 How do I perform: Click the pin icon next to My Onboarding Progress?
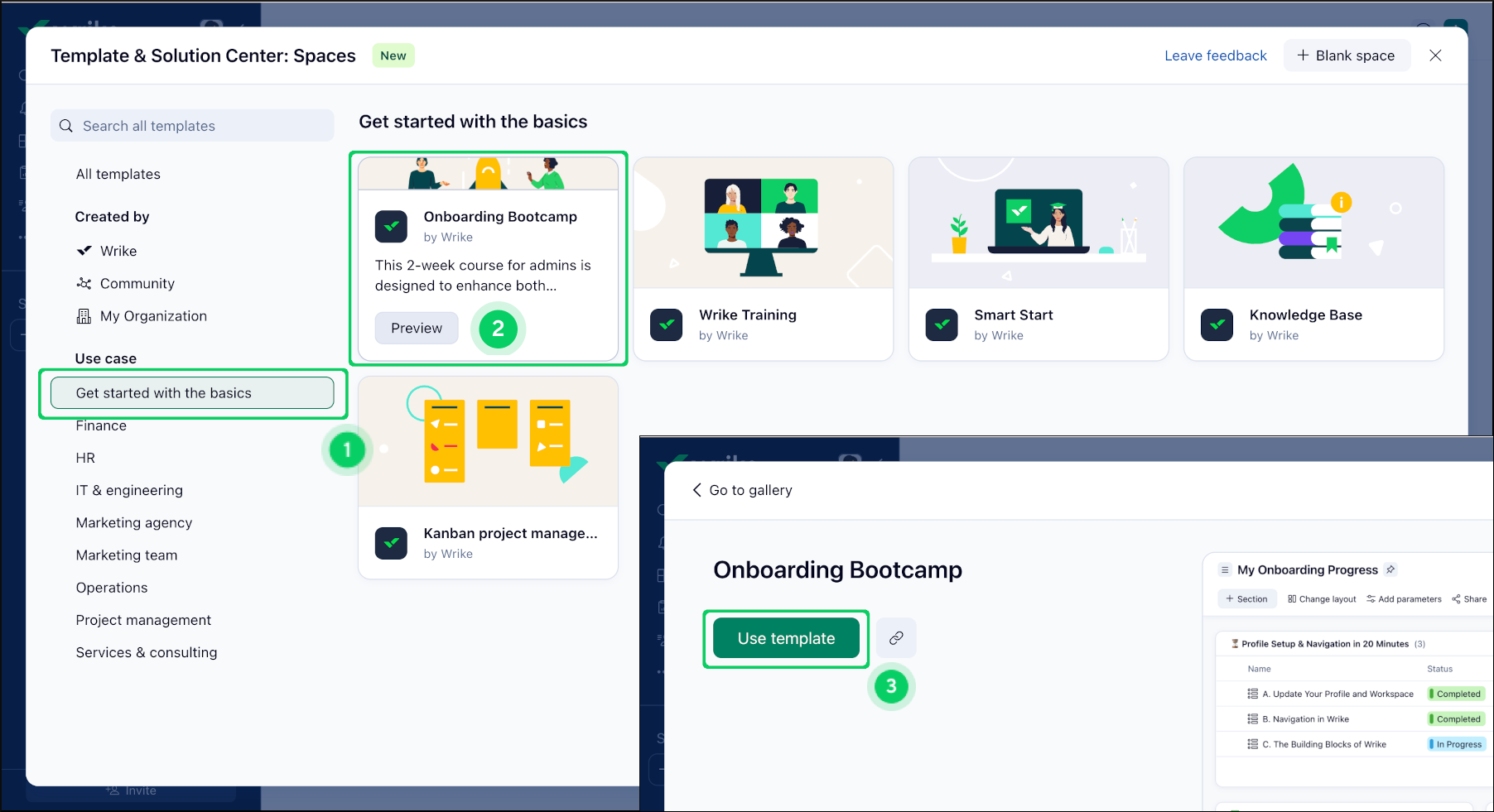click(1390, 569)
